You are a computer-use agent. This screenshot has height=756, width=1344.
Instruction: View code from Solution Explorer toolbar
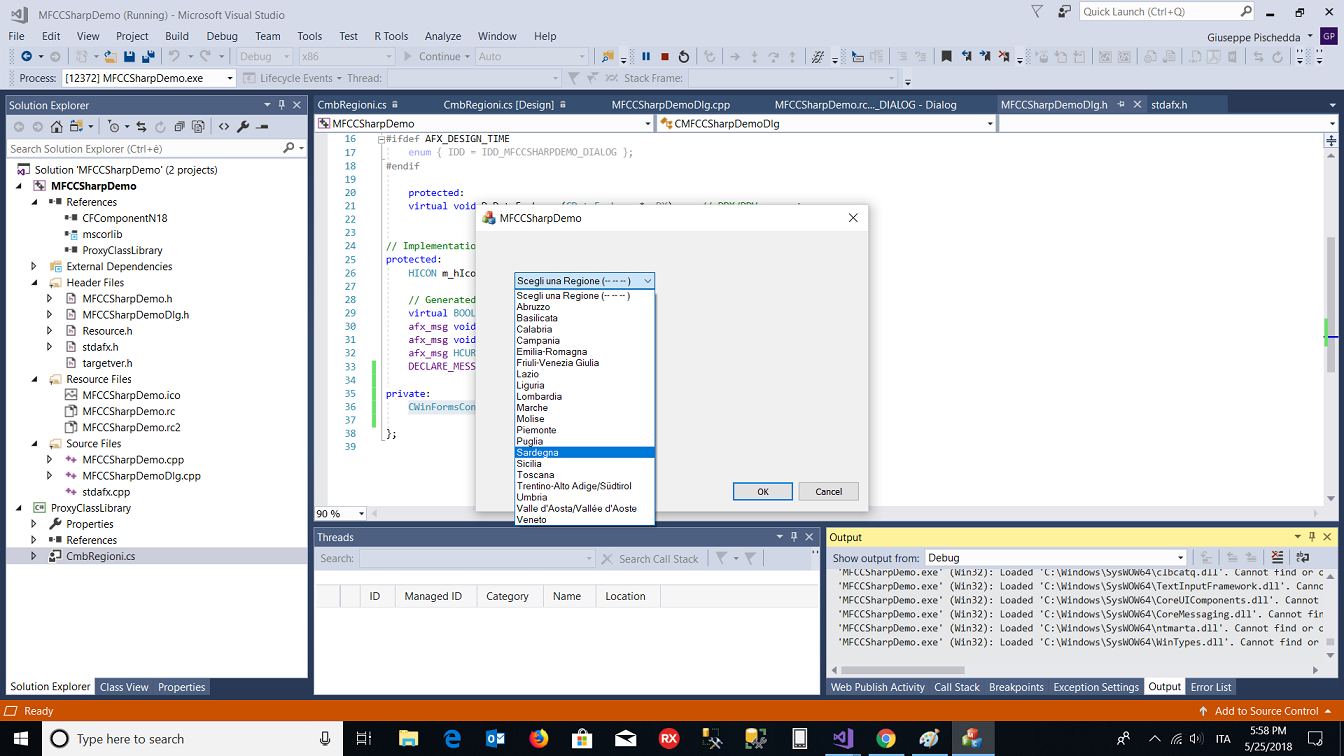[x=224, y=127]
